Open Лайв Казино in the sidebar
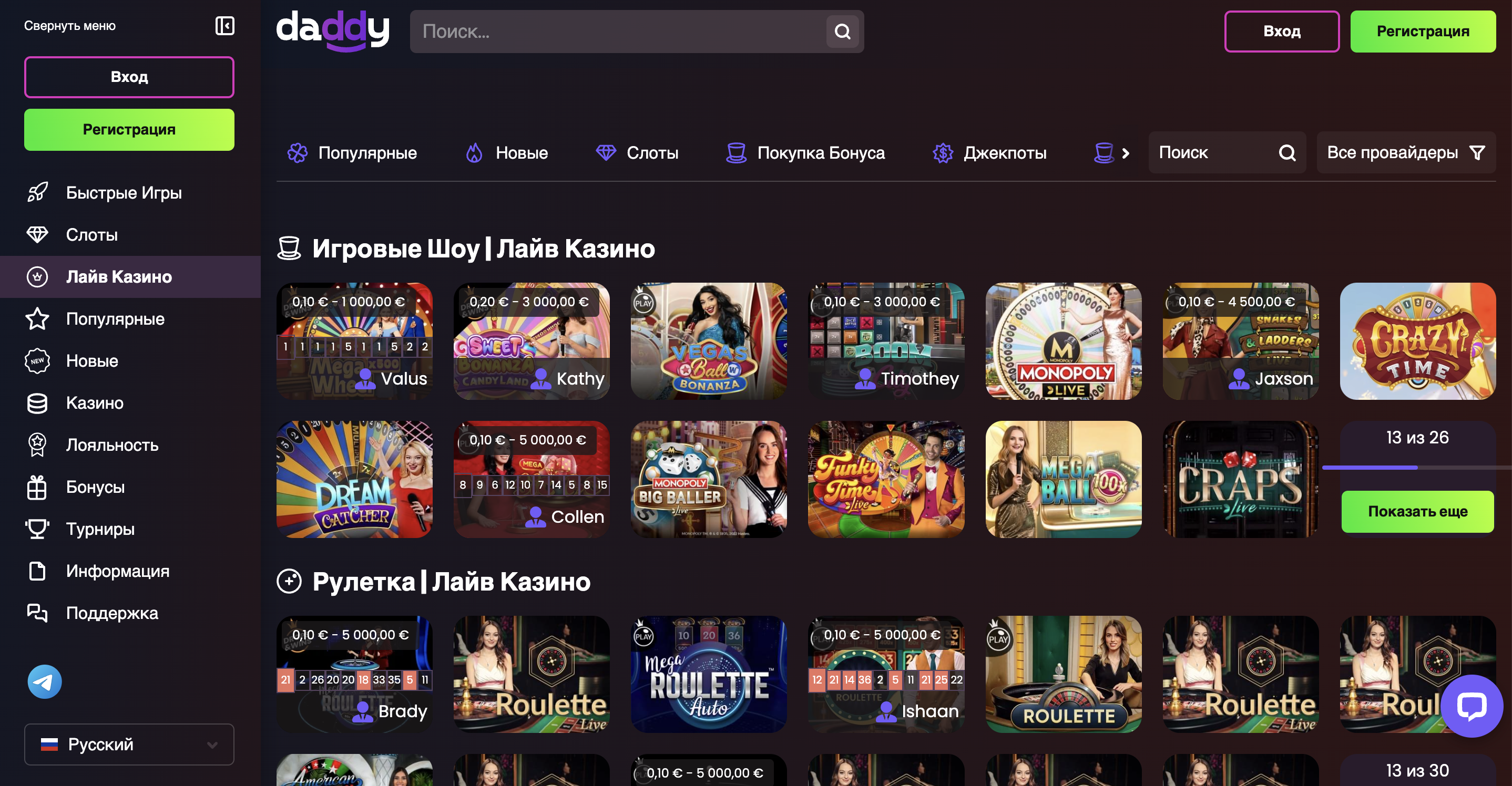1512x786 pixels. click(130, 277)
